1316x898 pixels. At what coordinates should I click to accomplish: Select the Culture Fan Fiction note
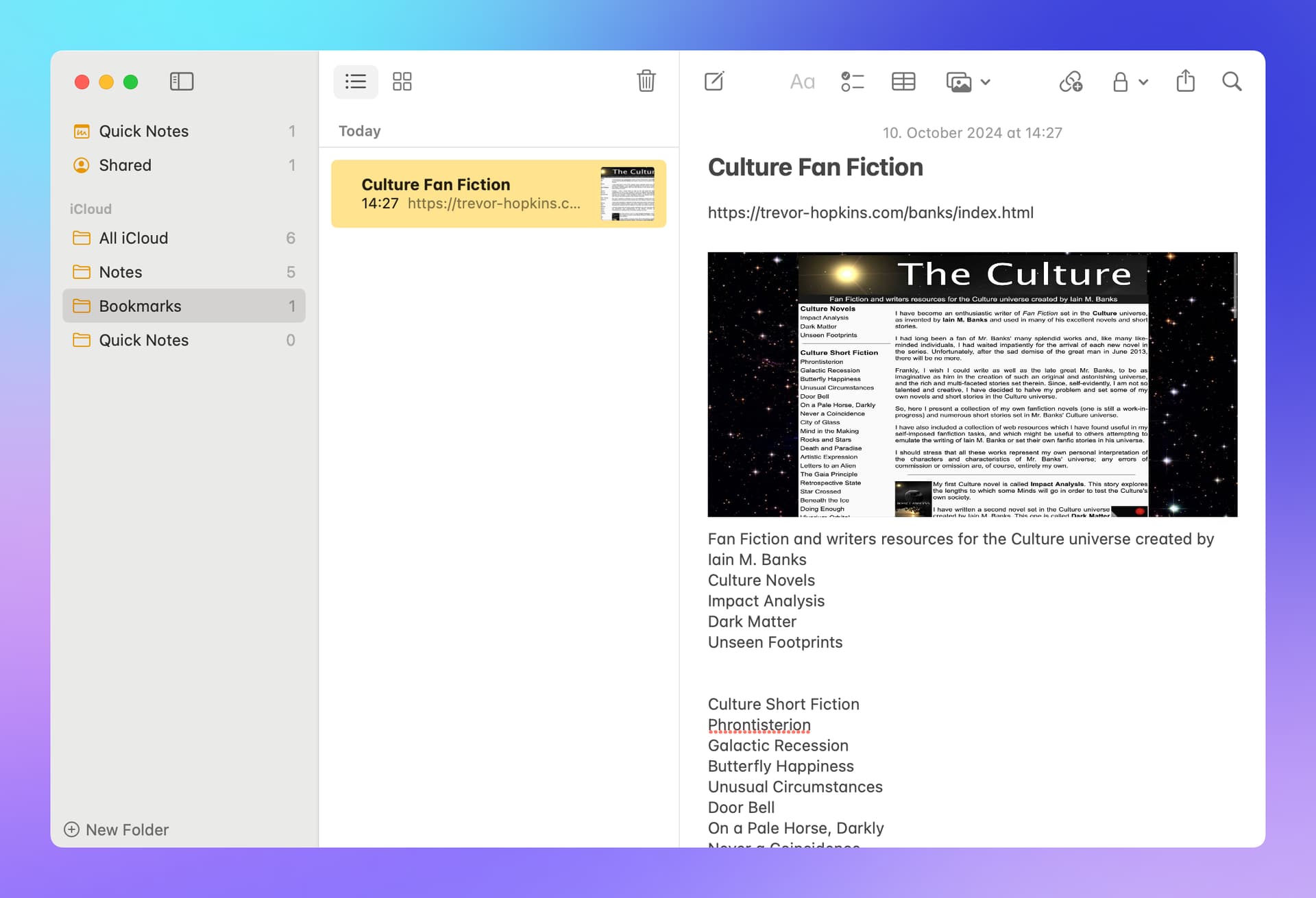[498, 193]
